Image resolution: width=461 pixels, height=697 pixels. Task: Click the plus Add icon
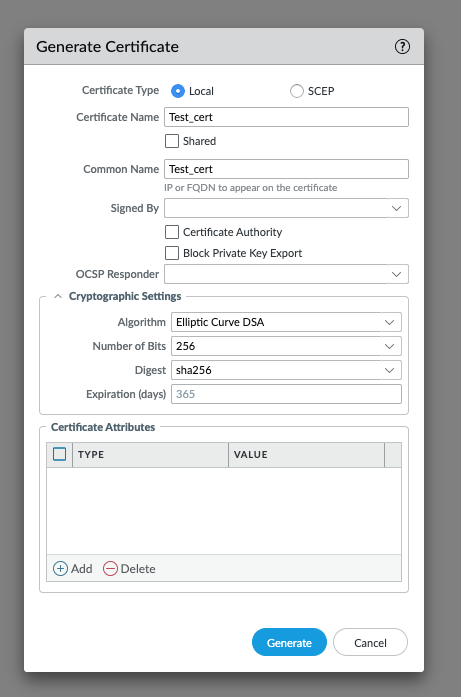[x=60, y=569]
